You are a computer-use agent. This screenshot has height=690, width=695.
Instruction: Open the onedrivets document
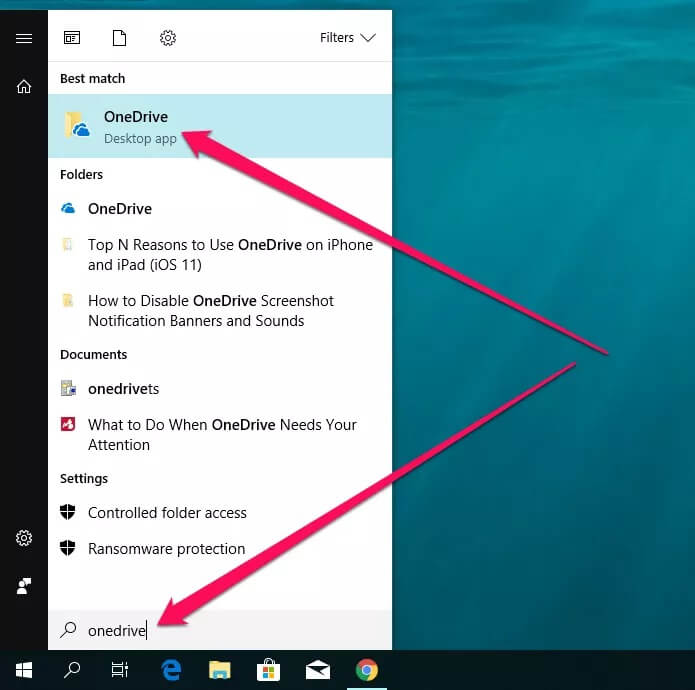[x=220, y=389]
